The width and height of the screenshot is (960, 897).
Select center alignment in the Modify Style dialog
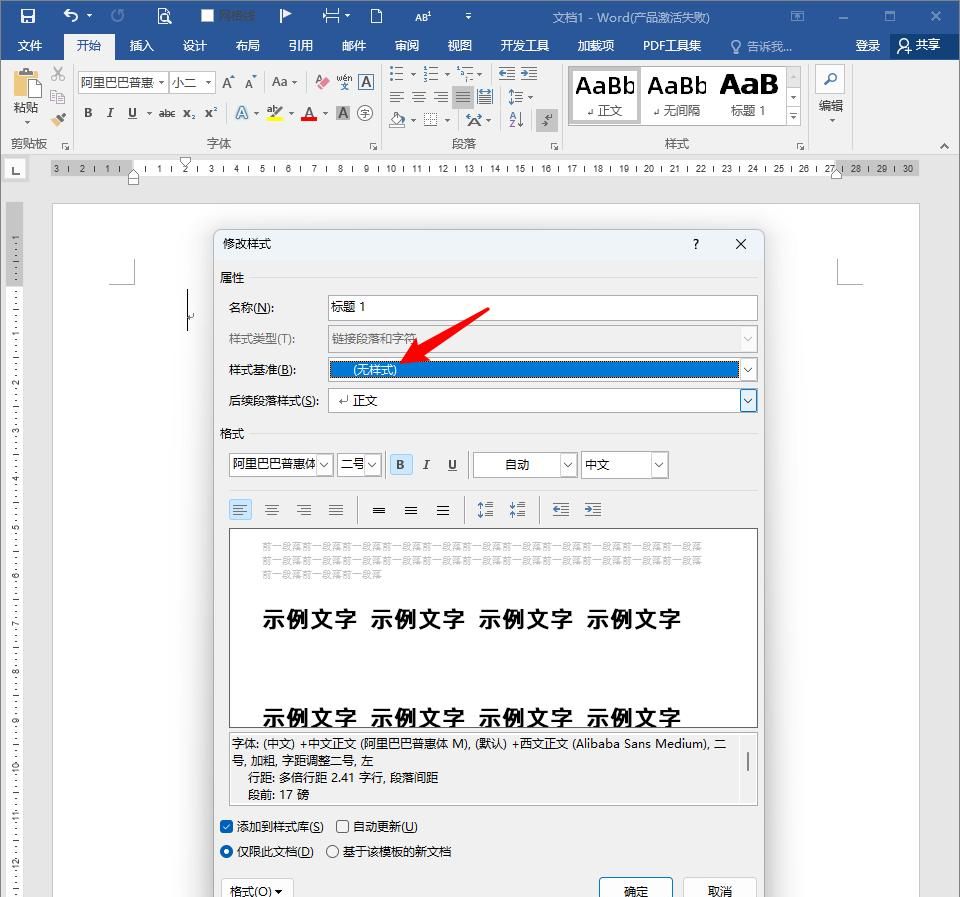(x=272, y=510)
